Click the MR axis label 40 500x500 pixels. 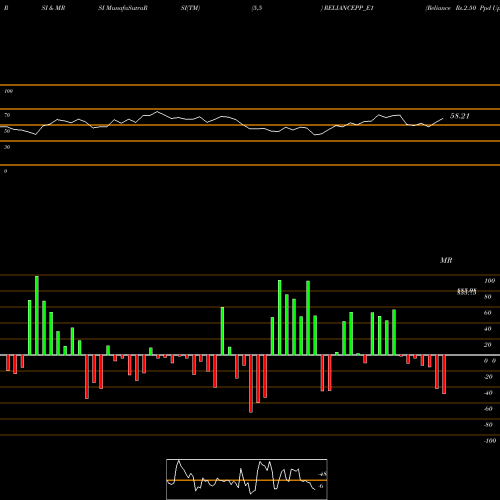tap(488, 329)
